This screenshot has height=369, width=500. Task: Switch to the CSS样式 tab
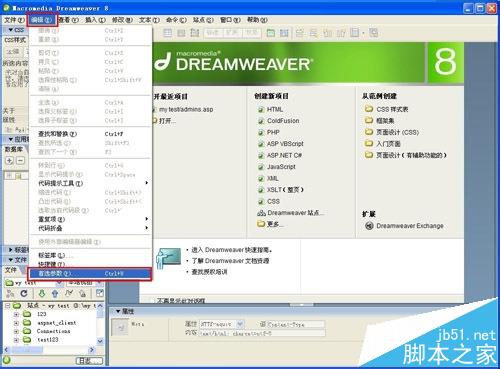tap(15, 40)
